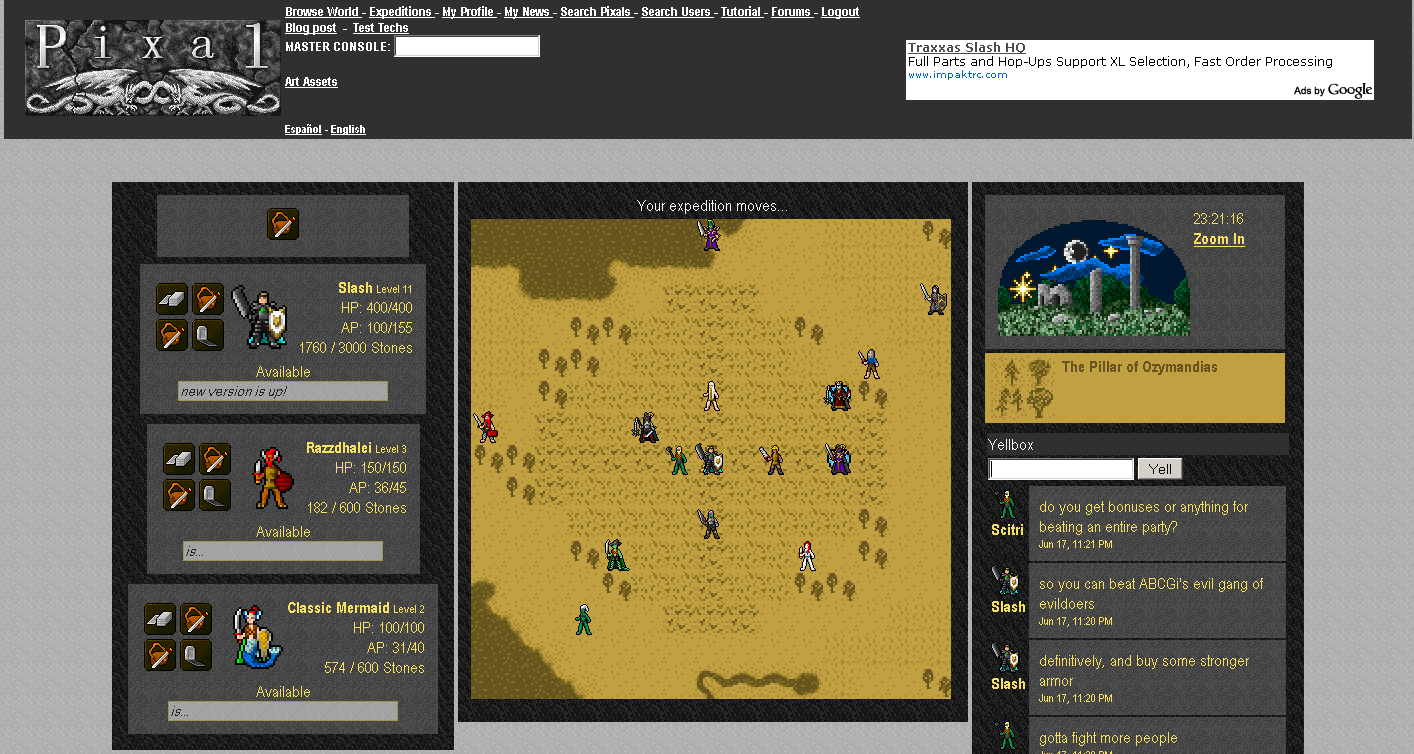The width and height of the screenshot is (1414, 754).
Task: Click the message 'gotta fight more people'
Action: [1108, 738]
